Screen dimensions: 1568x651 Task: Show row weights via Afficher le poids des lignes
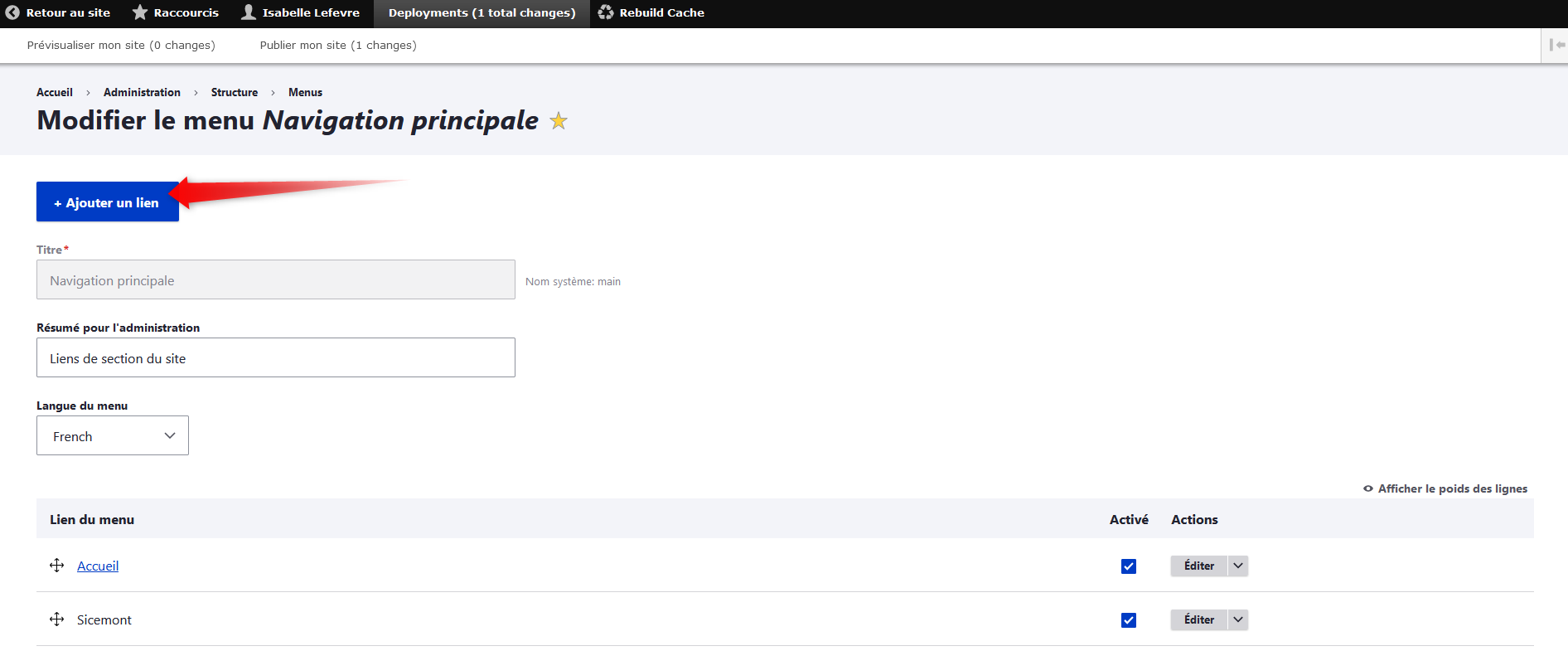click(x=1445, y=488)
